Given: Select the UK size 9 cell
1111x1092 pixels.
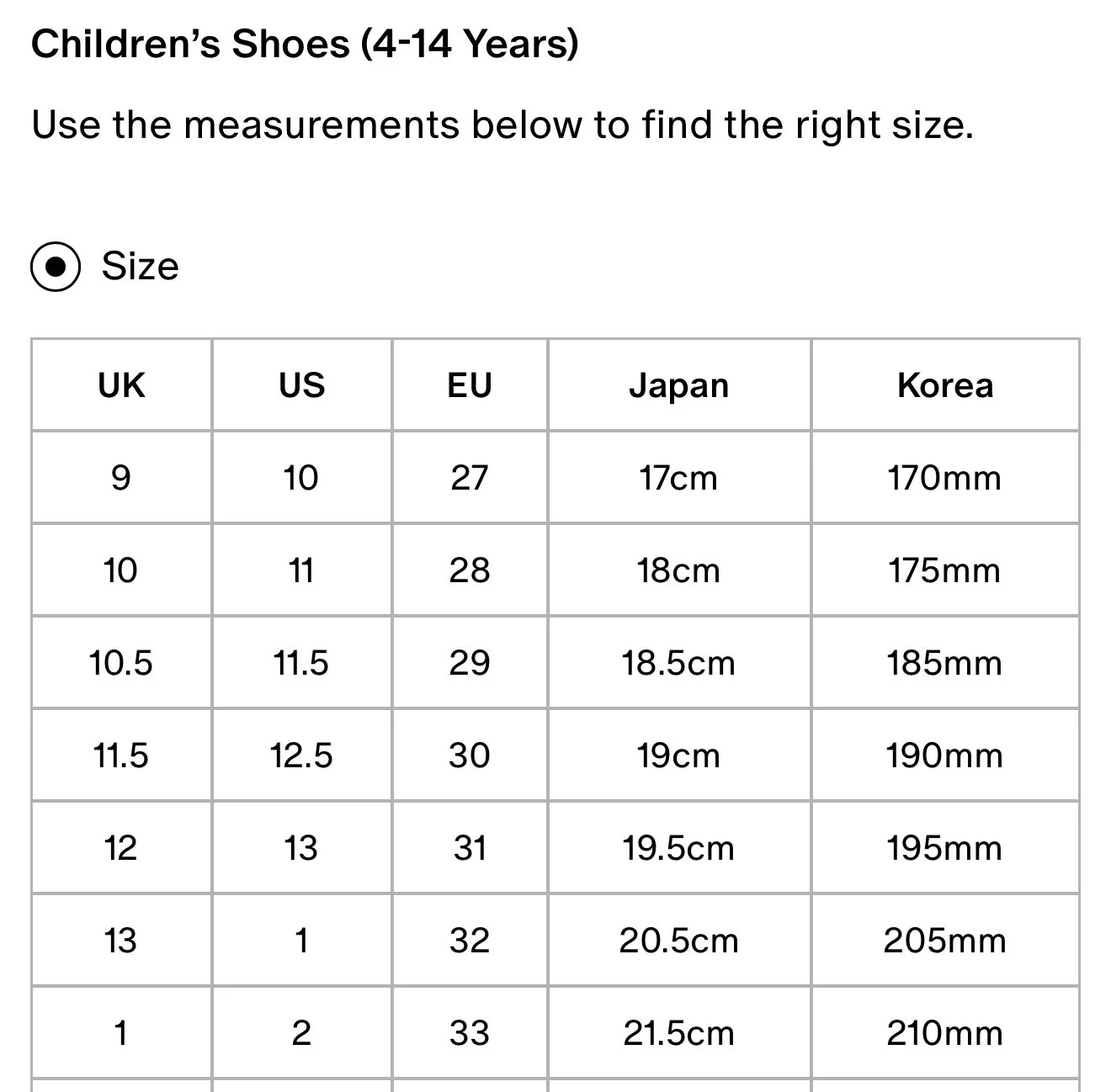Looking at the screenshot, I should 121,478.
